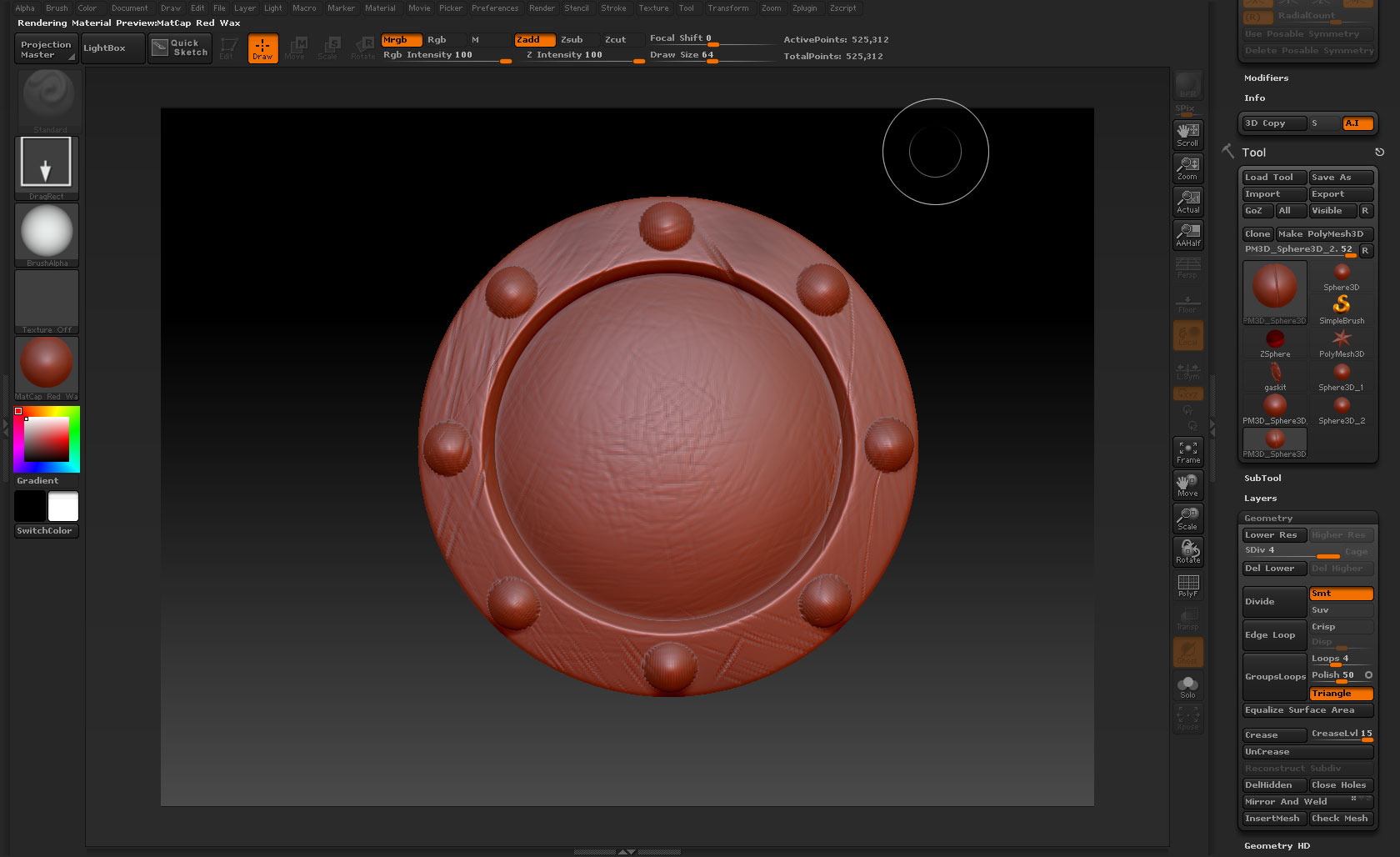The width and height of the screenshot is (1400, 857).
Task: Expand the Geometry HD section
Action: [1277, 845]
